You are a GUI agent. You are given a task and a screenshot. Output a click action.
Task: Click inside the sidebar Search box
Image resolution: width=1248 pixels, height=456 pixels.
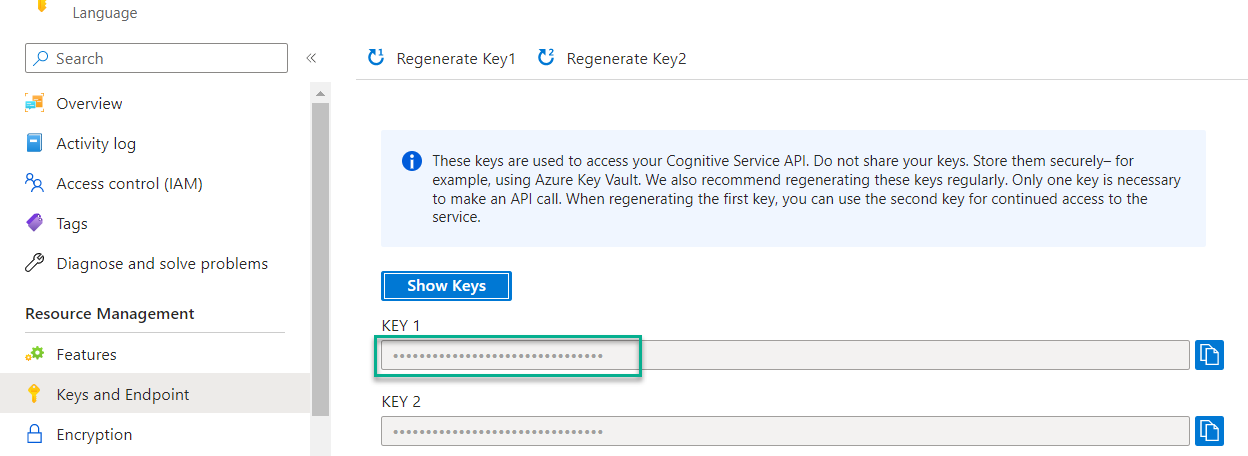click(156, 58)
